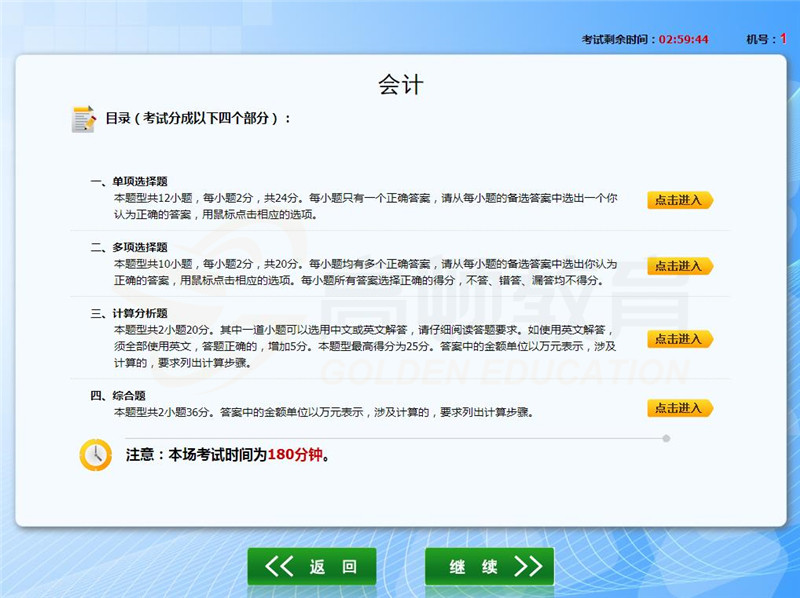Click the 会计 exam title

coord(400,85)
